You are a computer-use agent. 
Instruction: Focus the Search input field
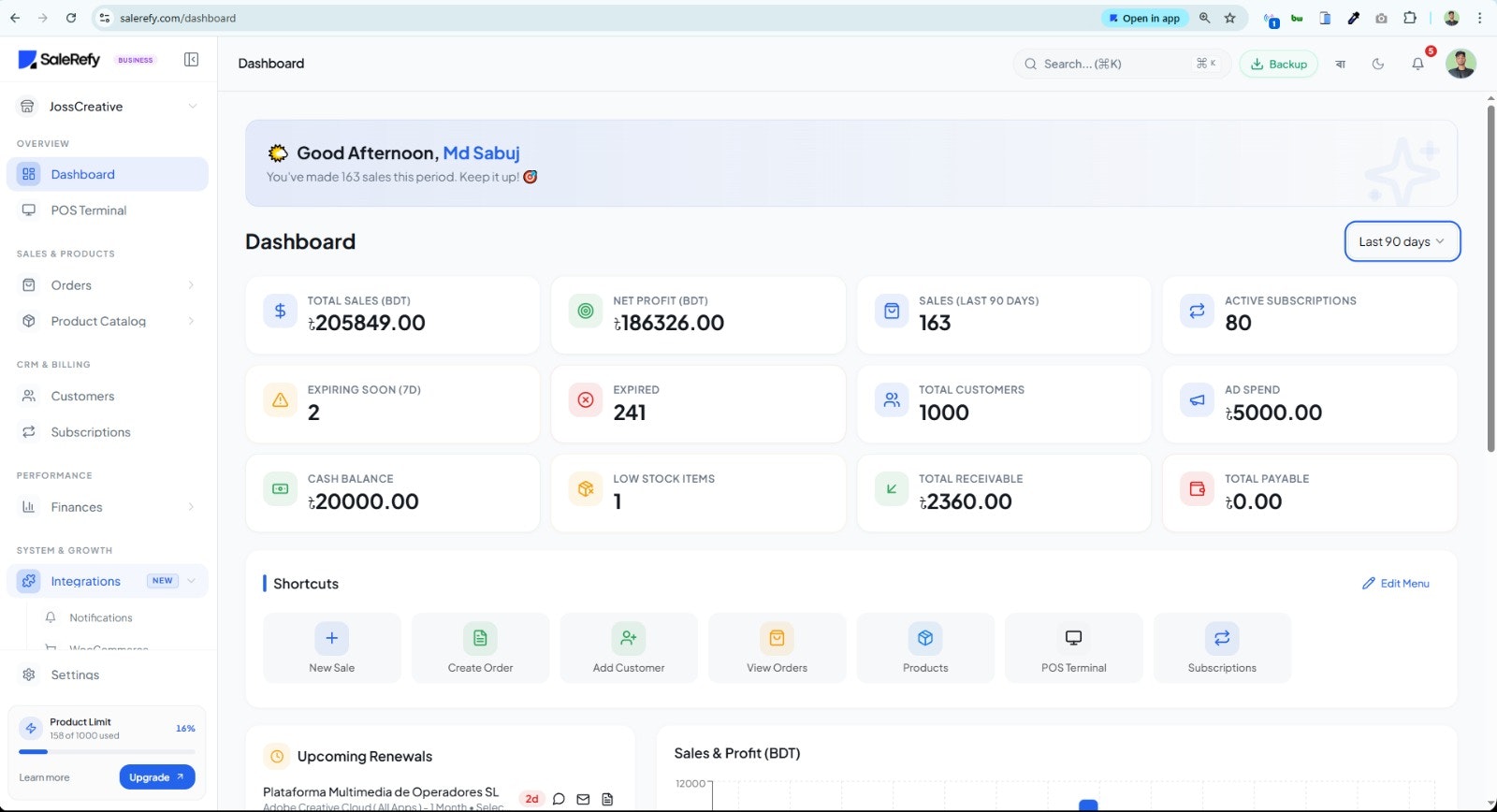pyautogui.click(x=1121, y=64)
